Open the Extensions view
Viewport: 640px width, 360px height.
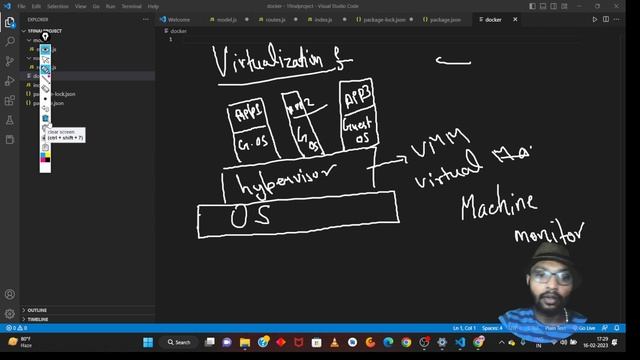coord(10,100)
